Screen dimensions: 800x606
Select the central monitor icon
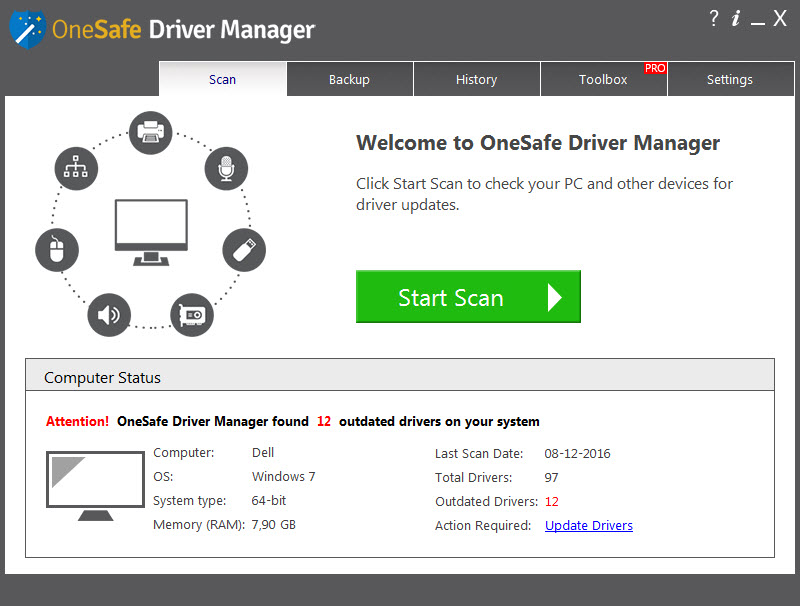(x=150, y=225)
